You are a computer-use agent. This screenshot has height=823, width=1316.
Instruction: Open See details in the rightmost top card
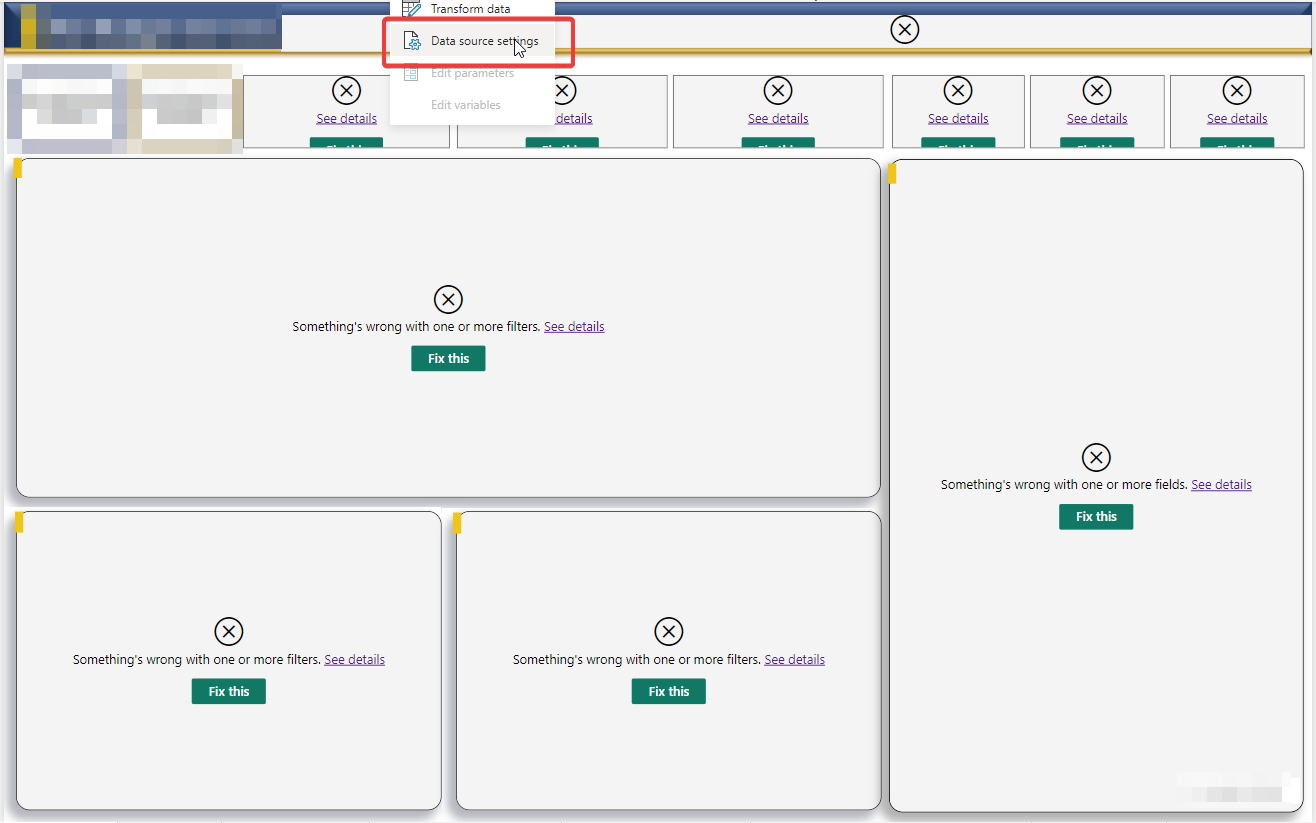[1237, 118]
